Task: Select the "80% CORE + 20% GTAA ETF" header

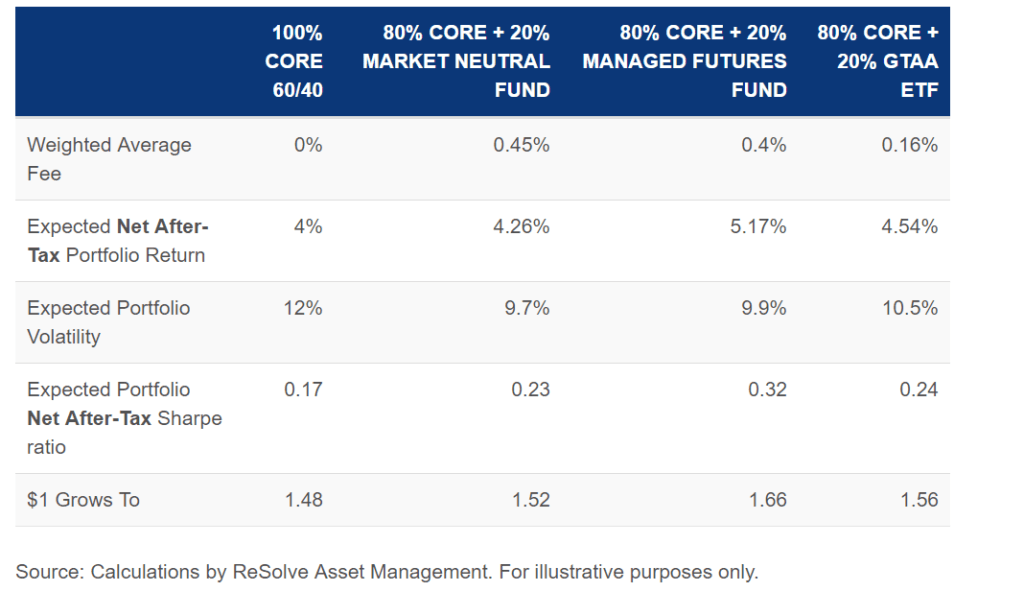Action: click(x=877, y=61)
